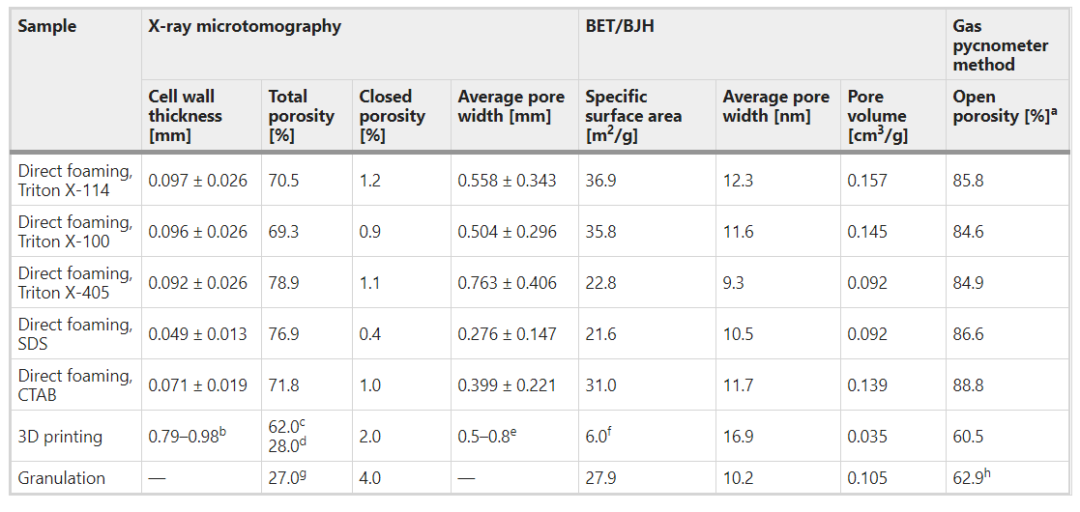
Task: Select the 88.8 open porosity value
Action: pos(968,385)
